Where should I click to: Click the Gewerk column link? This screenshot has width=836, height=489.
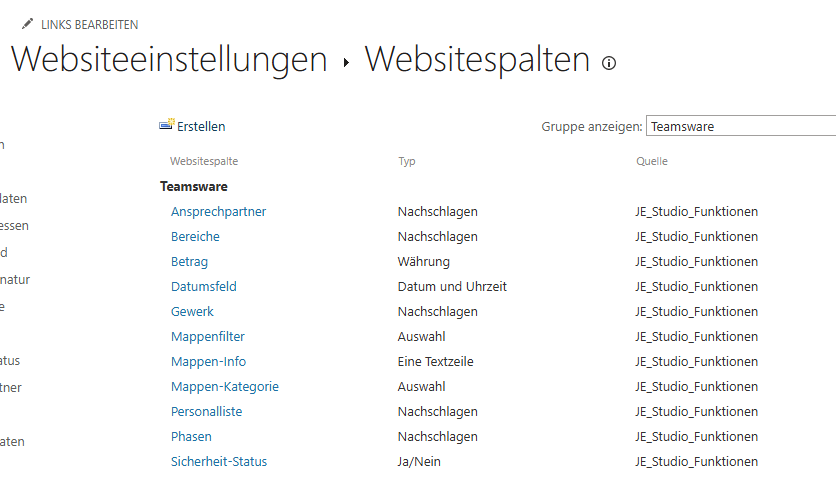192,312
